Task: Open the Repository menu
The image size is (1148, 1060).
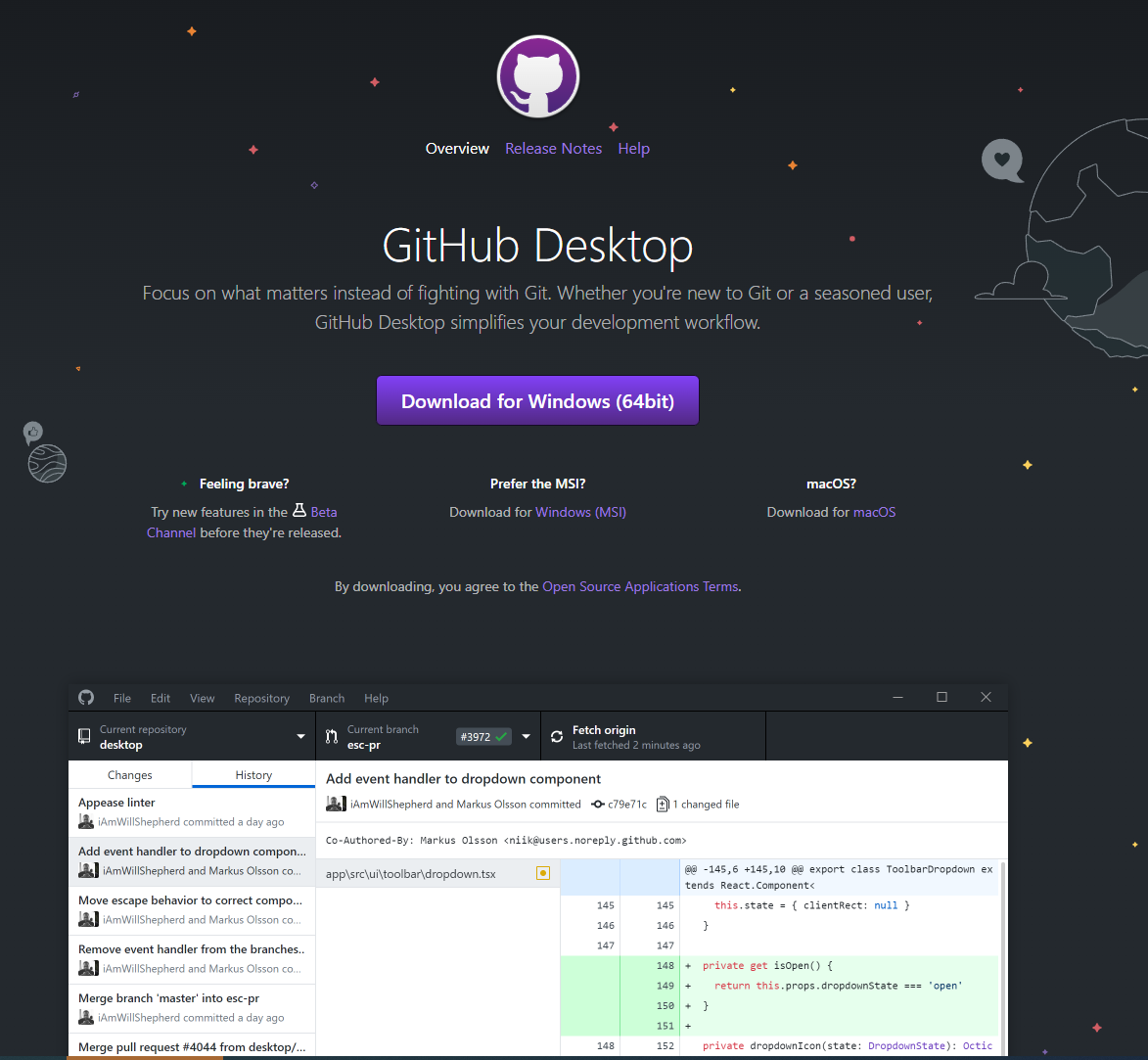Action: [x=261, y=699]
